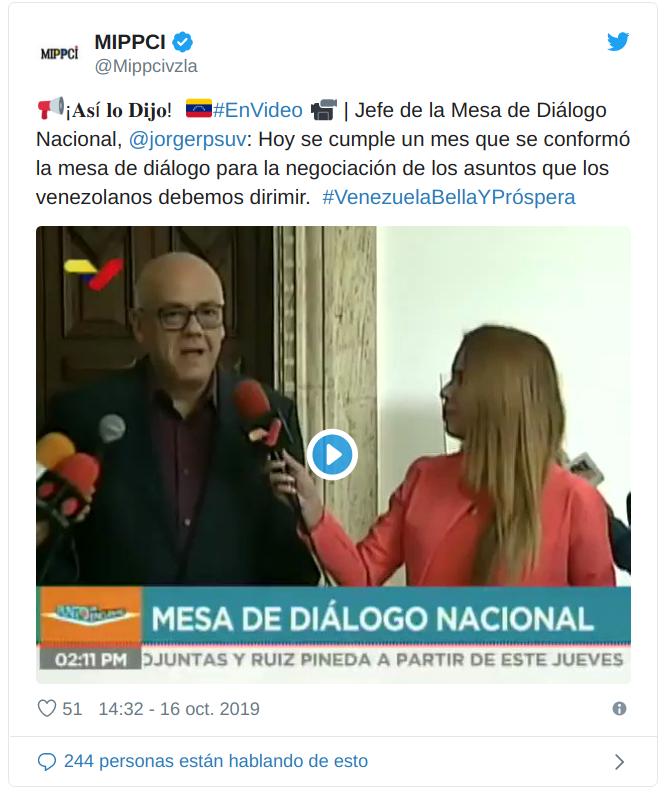Viewport: 667px width, 795px height.
Task: Play the embedded video
Action: 332,455
